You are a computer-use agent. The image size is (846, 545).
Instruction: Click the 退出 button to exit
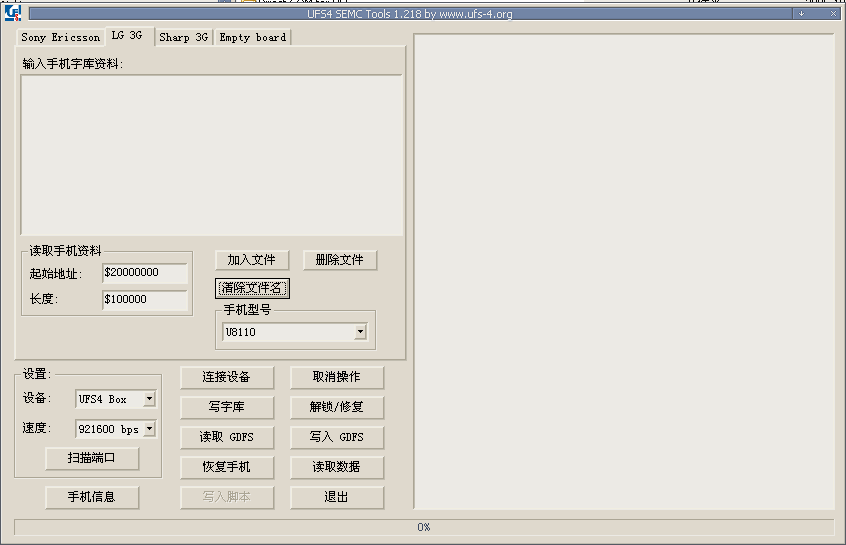337,497
